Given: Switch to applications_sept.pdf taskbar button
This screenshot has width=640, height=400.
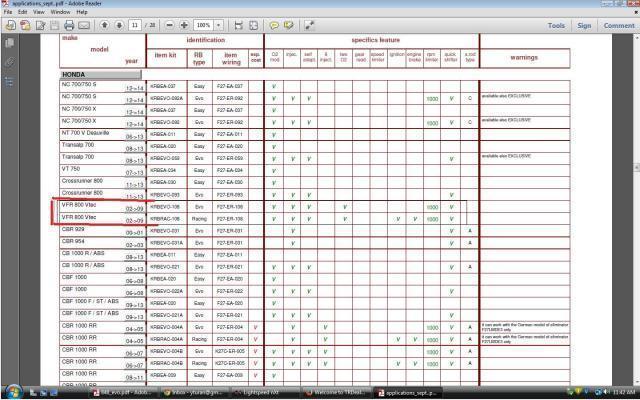Looking at the screenshot, I should [x=408, y=393].
